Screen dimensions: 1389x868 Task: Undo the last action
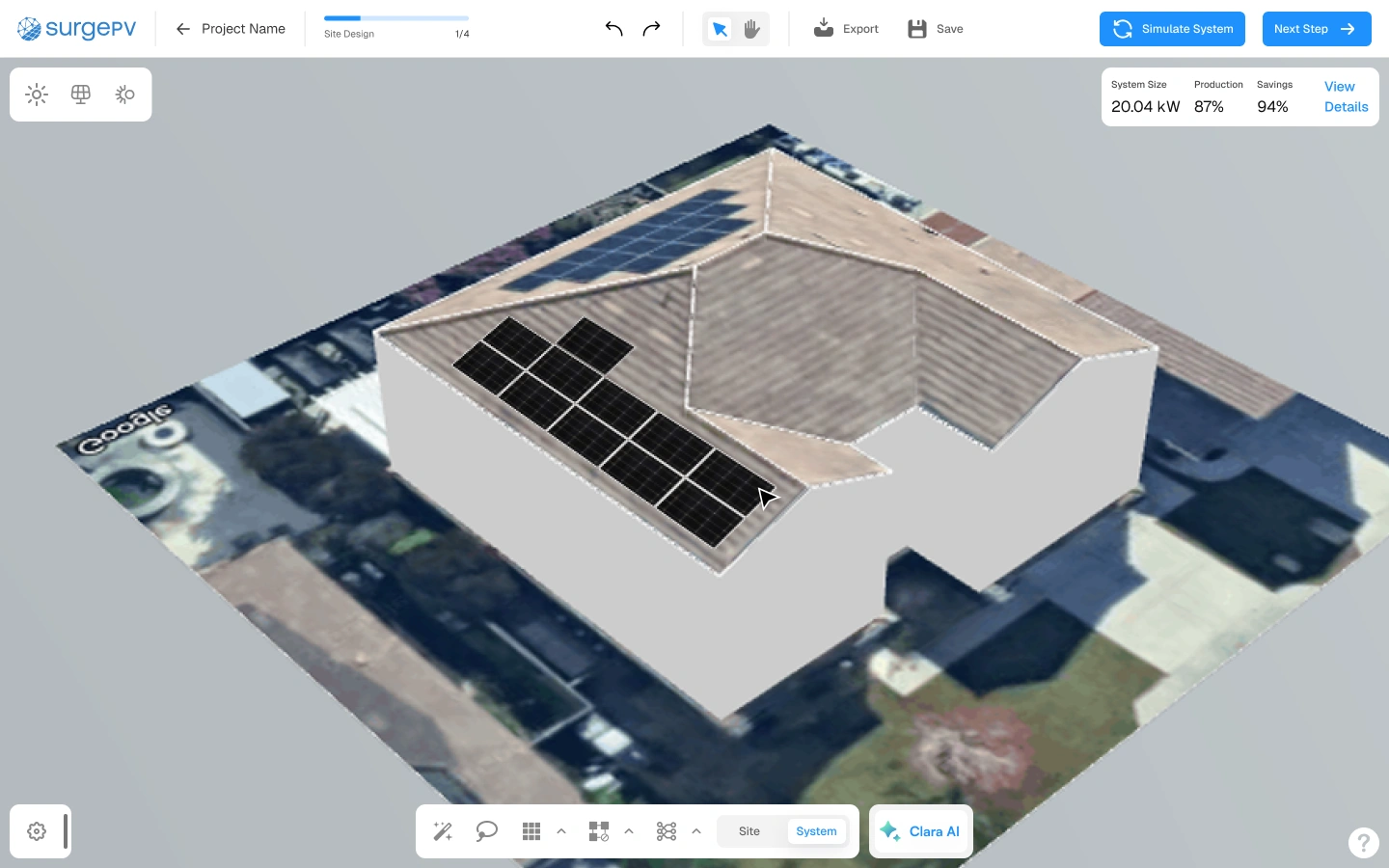coord(613,29)
